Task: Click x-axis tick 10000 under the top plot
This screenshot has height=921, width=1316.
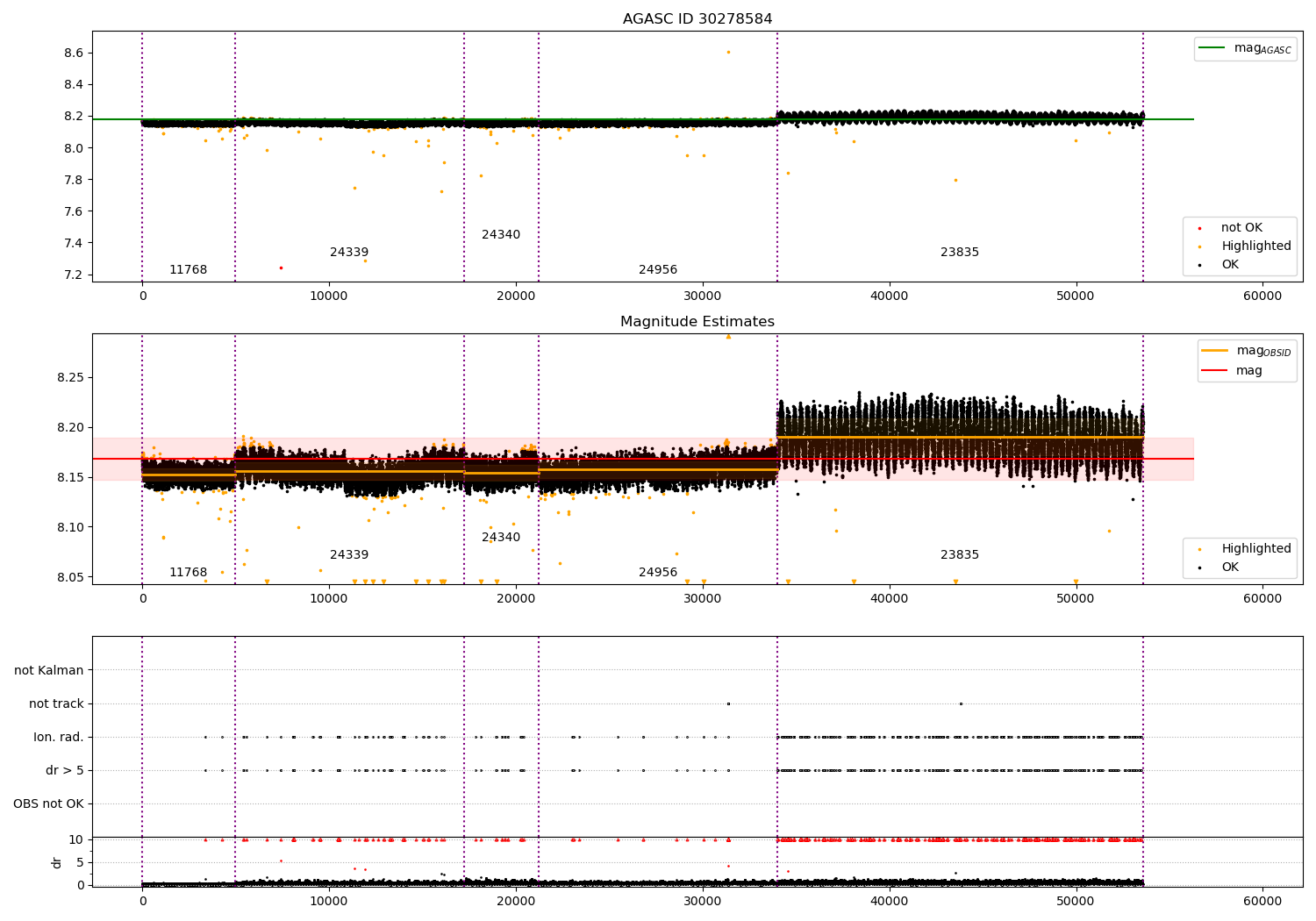Action: click(x=329, y=296)
